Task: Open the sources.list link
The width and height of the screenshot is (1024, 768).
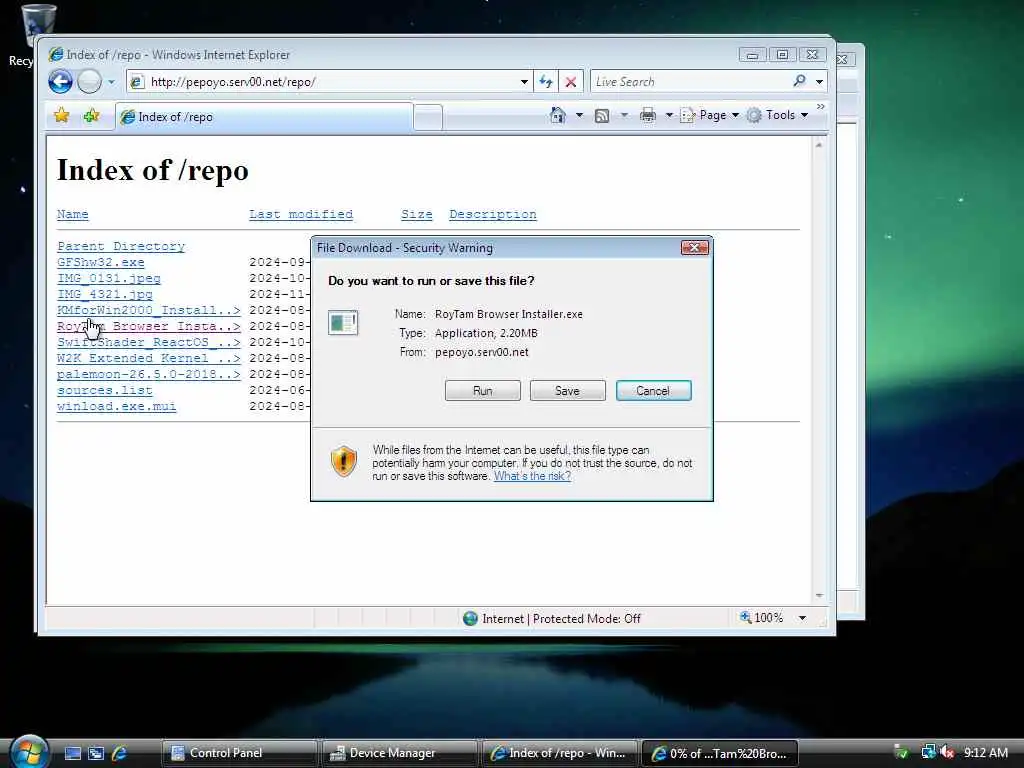Action: (x=104, y=390)
